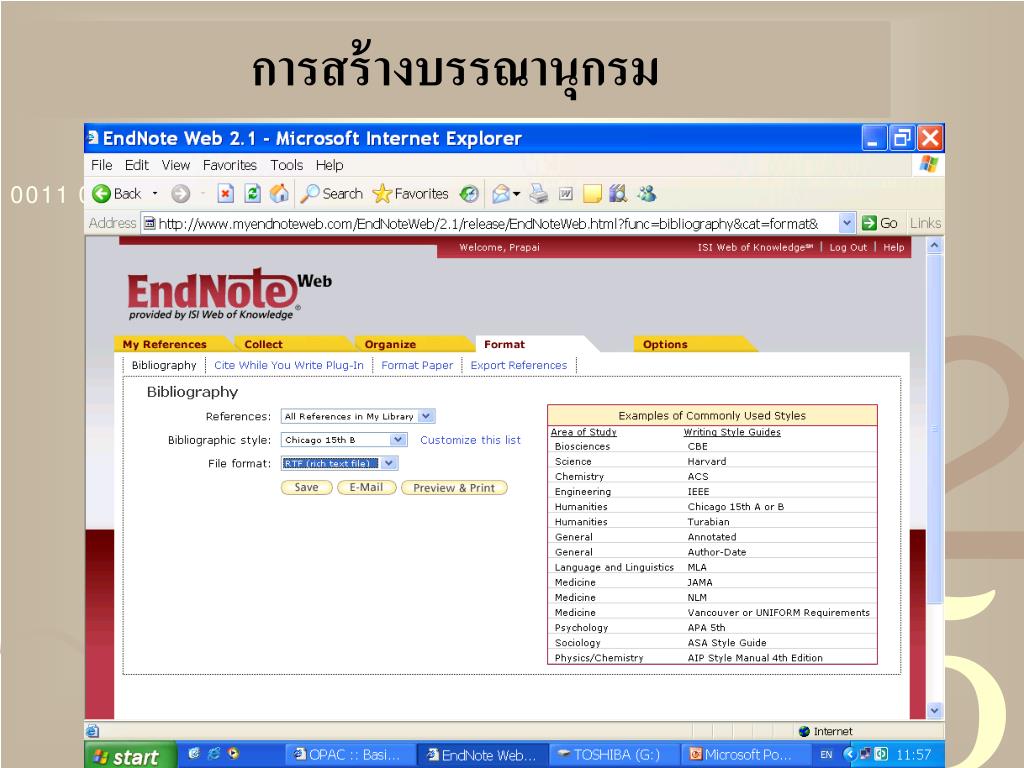Image resolution: width=1024 pixels, height=768 pixels.
Task: Click the Go arrow button
Action: (879, 223)
